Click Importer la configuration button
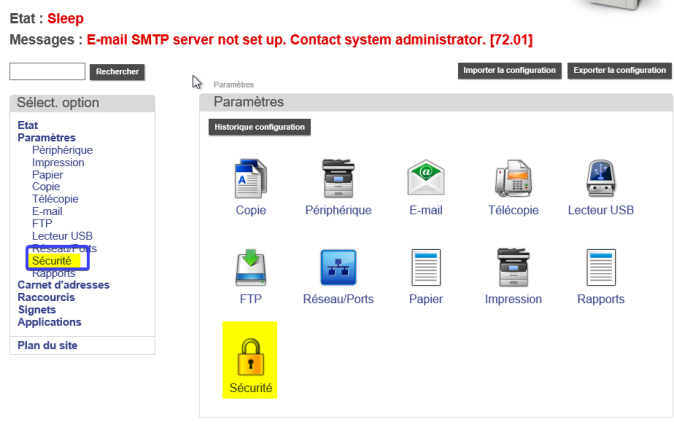This screenshot has height=438, width=674. pyautogui.click(x=509, y=71)
